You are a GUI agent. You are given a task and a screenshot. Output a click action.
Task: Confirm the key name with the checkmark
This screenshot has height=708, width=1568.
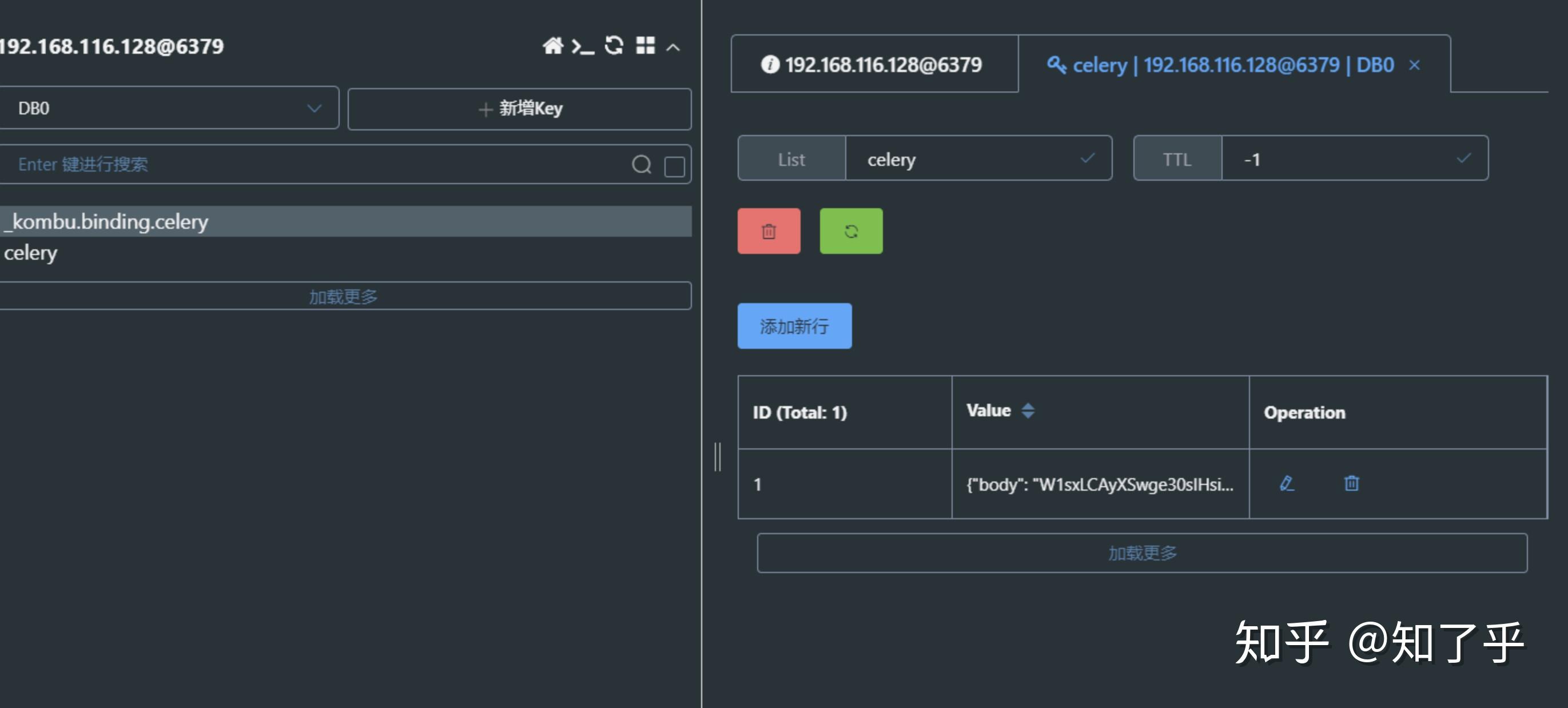(x=1087, y=158)
